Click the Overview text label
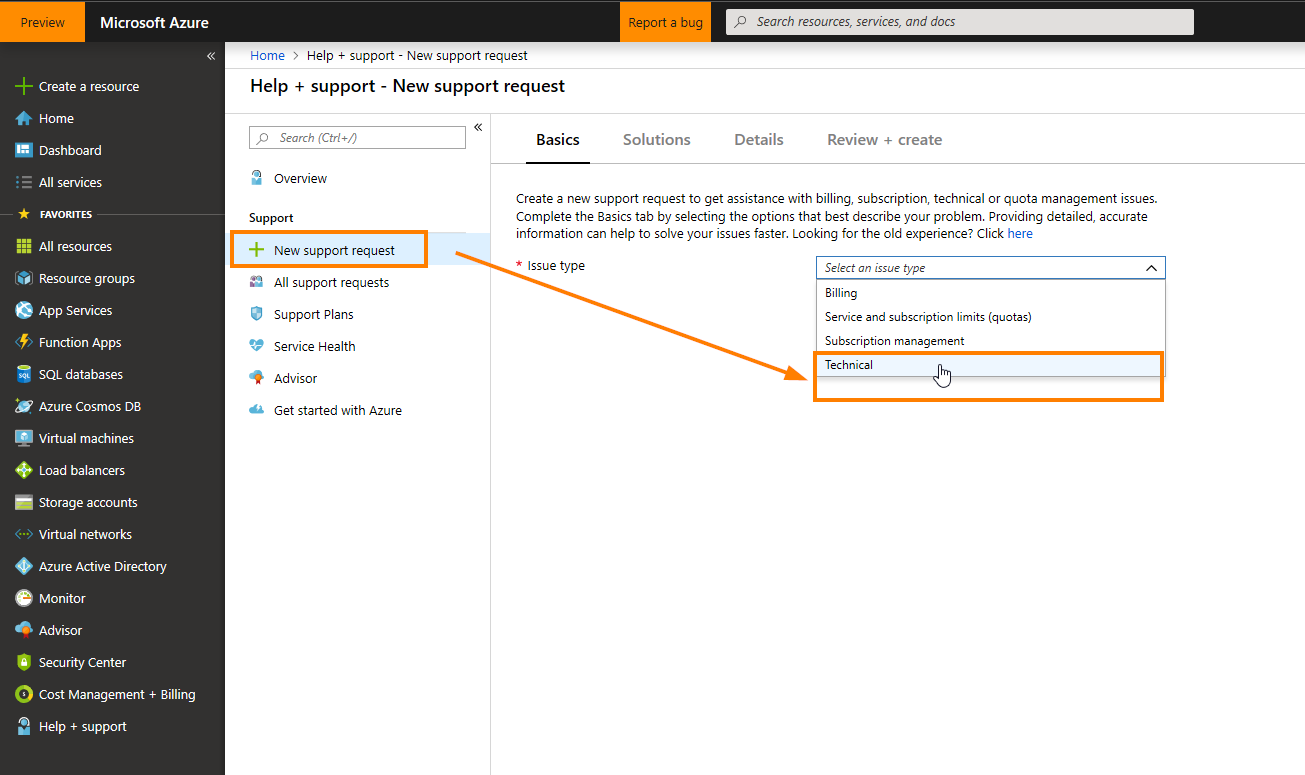The height and width of the screenshot is (775, 1305). click(x=301, y=179)
